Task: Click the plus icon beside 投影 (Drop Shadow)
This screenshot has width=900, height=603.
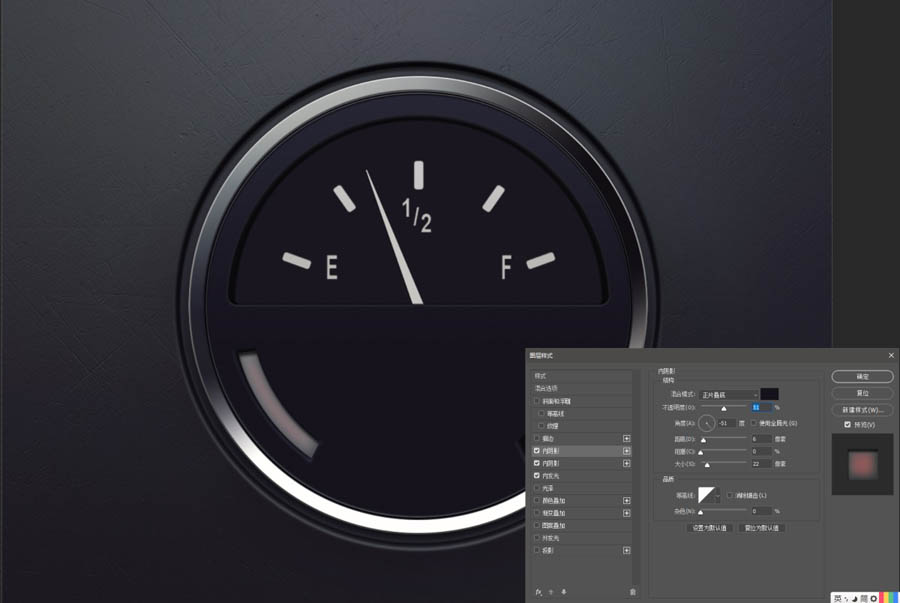Action: [x=626, y=550]
